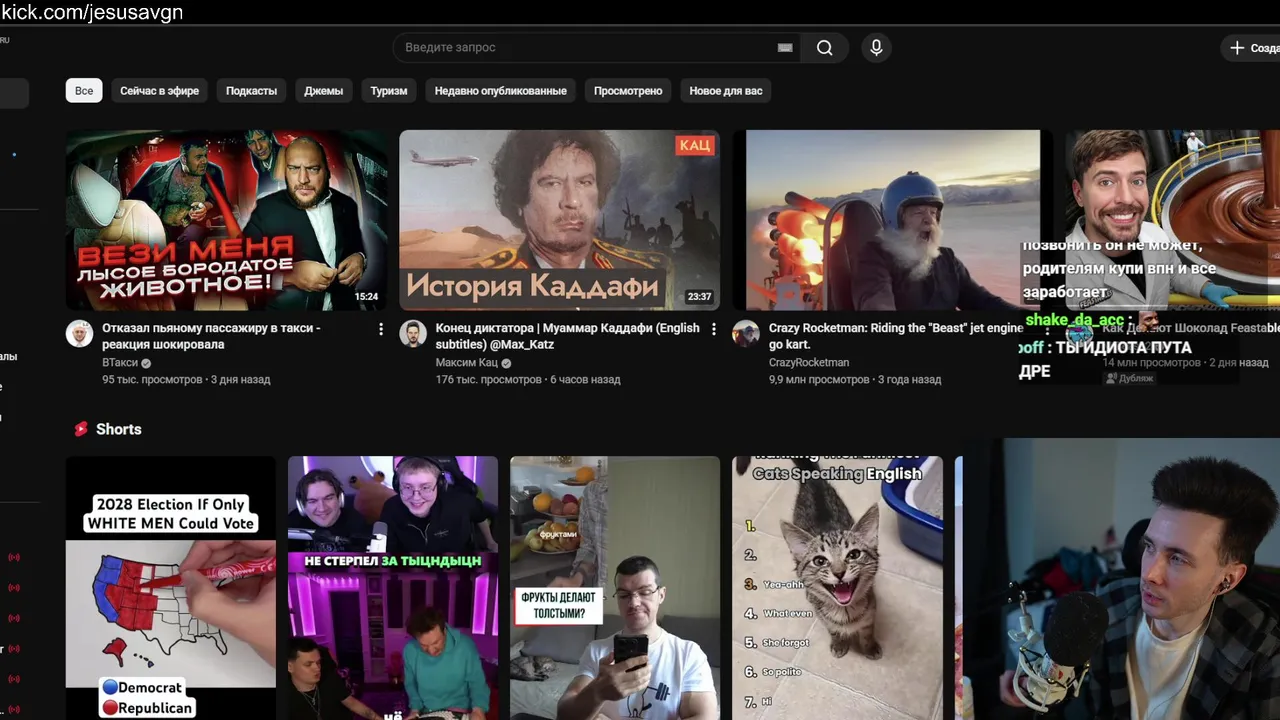Image resolution: width=1280 pixels, height=720 pixels.
Task: Open the "ВТакси" channel link
Action: [x=120, y=363]
